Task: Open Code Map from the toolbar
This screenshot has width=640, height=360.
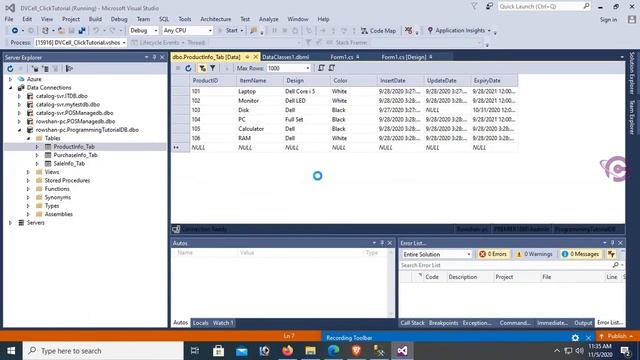Action: pos(378,31)
